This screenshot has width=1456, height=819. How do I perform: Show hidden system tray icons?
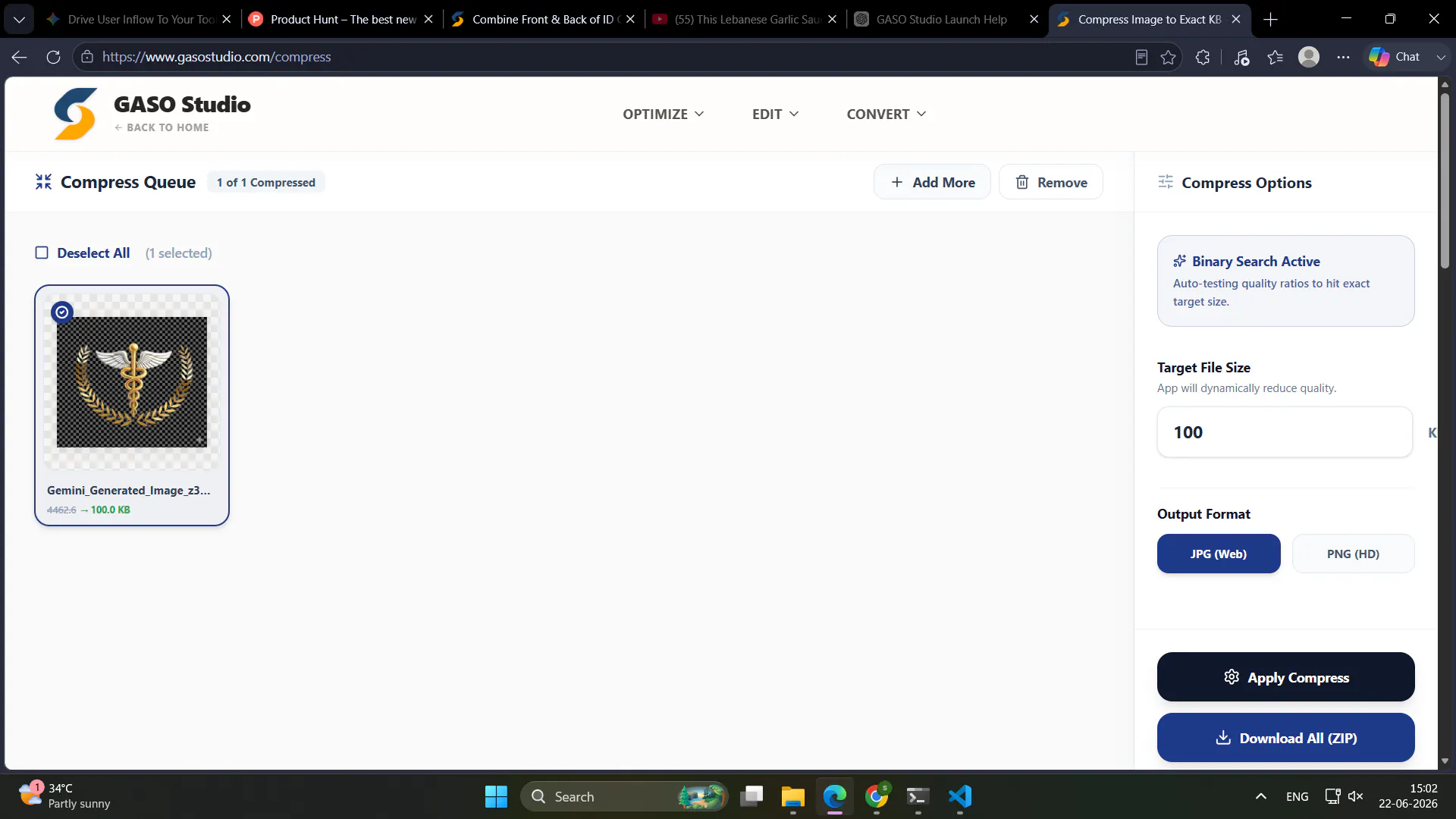coord(1260,796)
